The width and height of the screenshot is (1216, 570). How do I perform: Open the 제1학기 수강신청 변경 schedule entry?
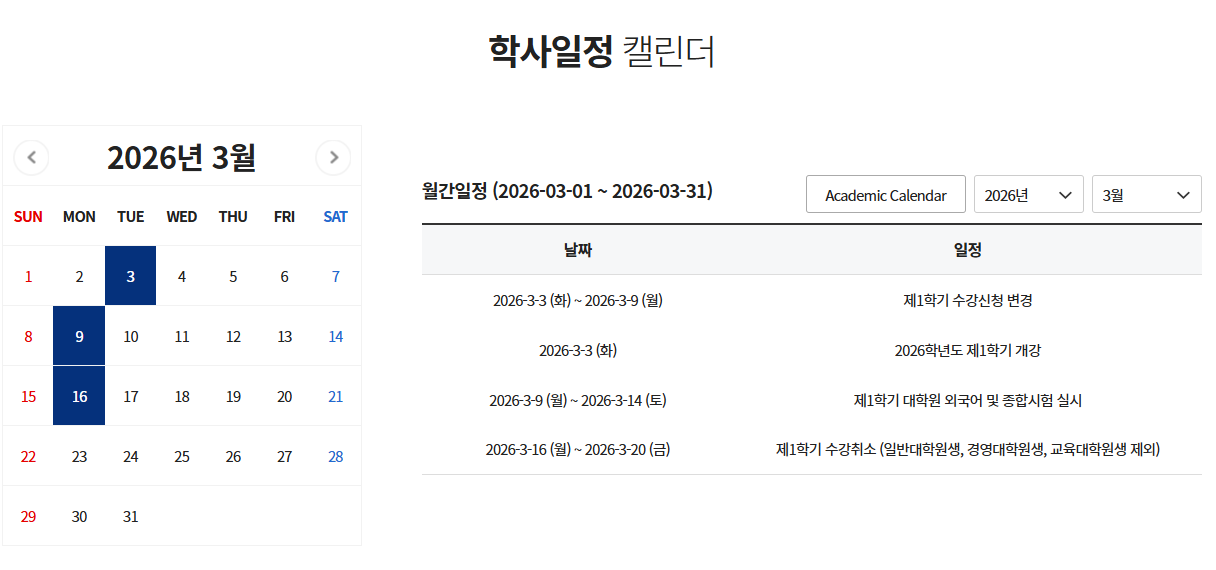point(967,300)
